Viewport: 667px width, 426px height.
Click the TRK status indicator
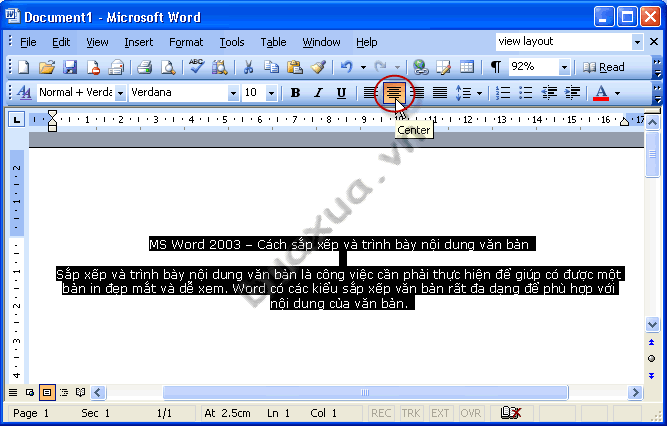[410, 413]
